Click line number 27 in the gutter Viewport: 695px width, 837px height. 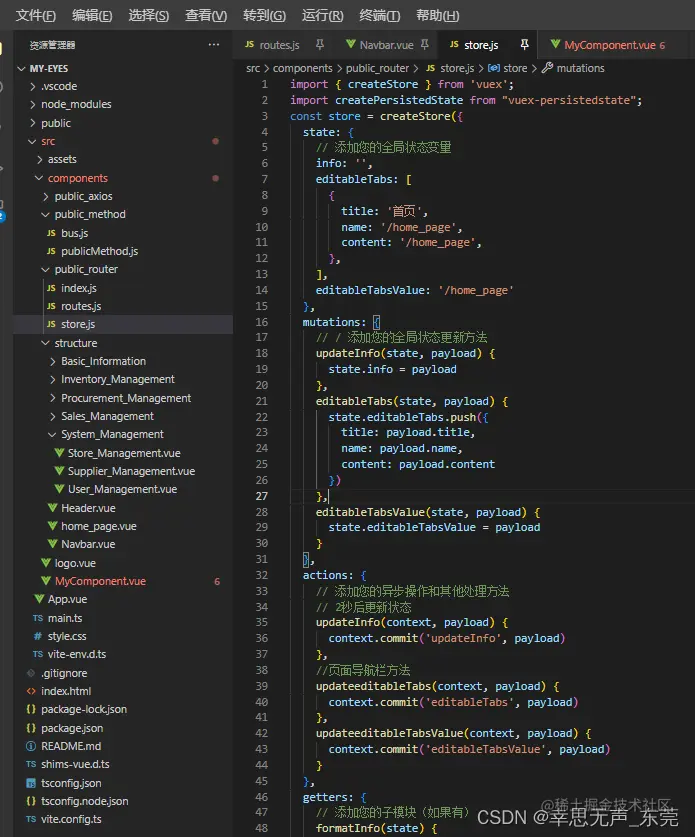click(x=262, y=496)
